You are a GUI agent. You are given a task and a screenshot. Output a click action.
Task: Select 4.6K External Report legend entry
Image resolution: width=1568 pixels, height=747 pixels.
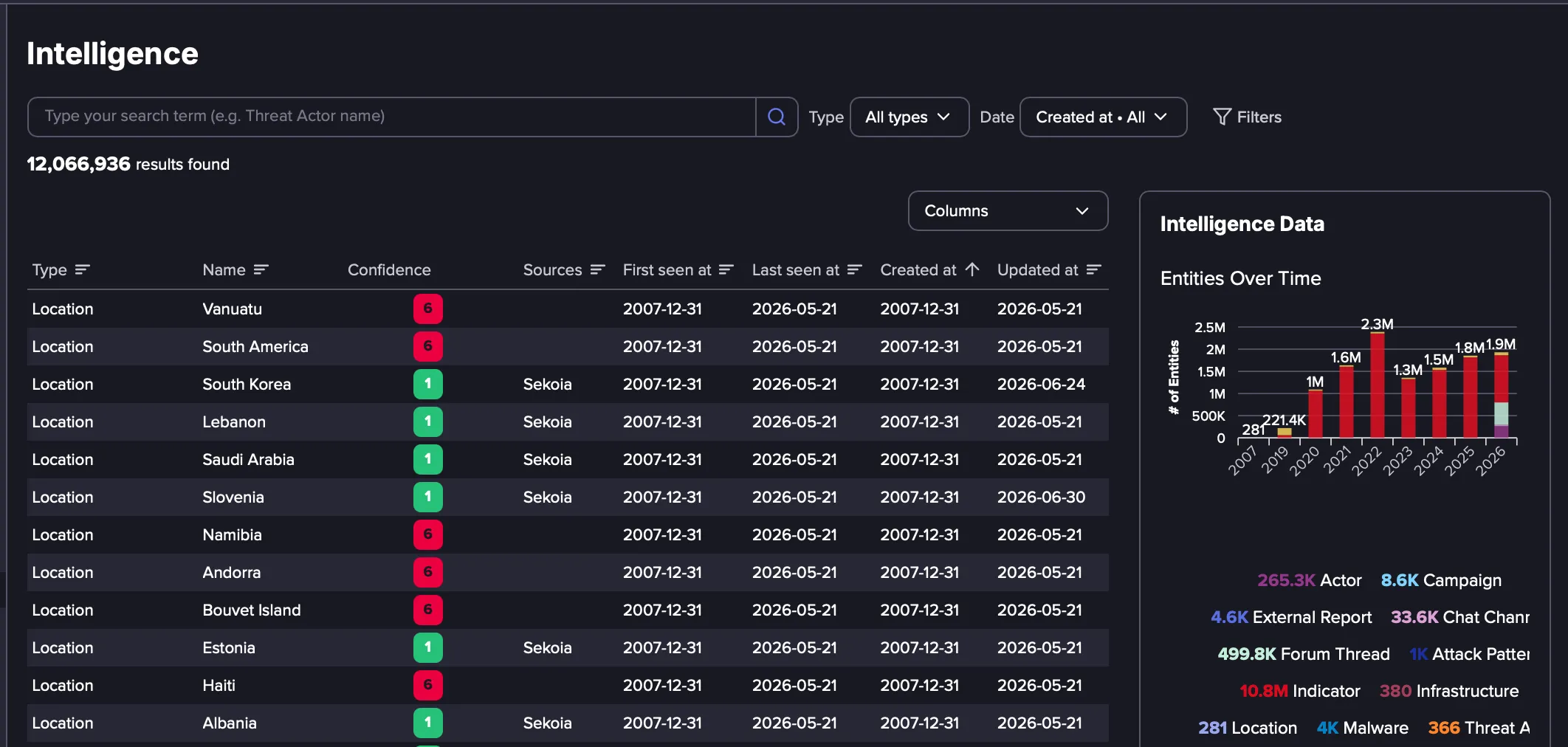1291,617
